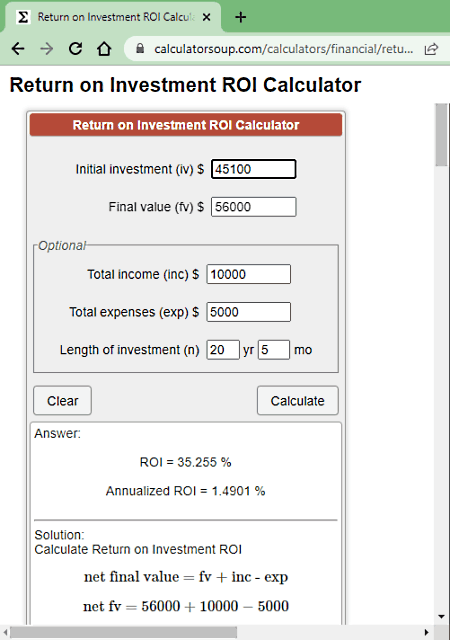Click the Total income input field

click(249, 274)
